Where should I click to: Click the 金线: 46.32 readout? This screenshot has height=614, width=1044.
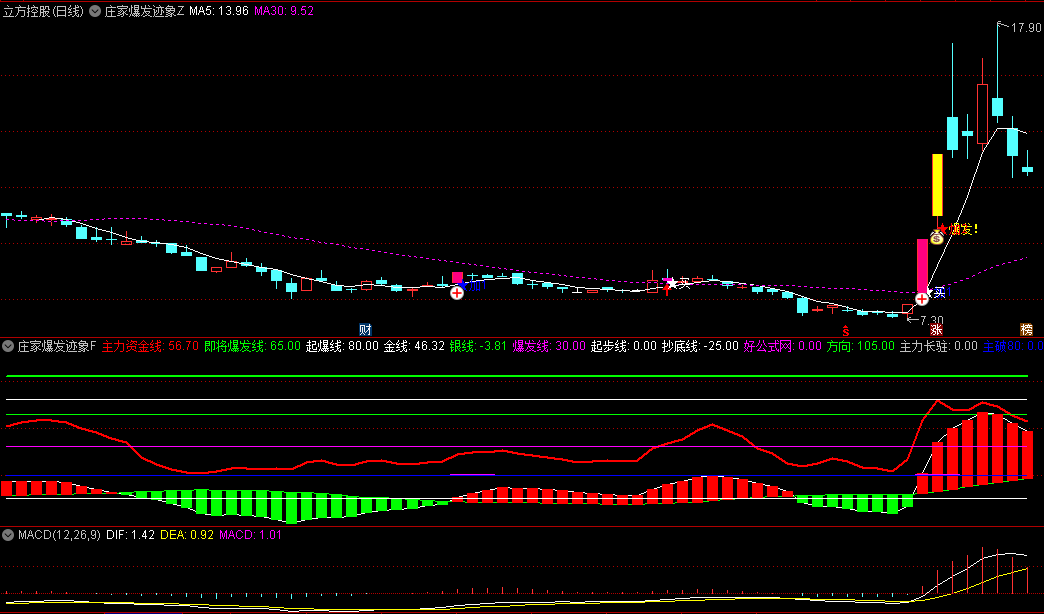[414, 346]
